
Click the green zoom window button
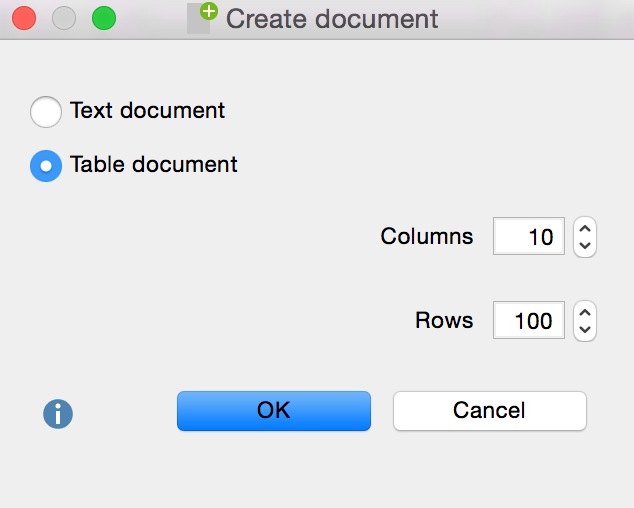pos(103,18)
